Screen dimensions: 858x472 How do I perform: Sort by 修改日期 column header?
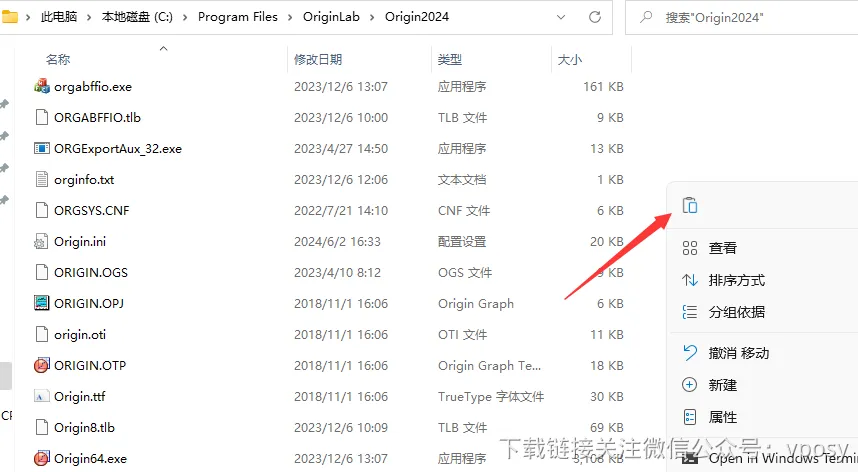318,59
